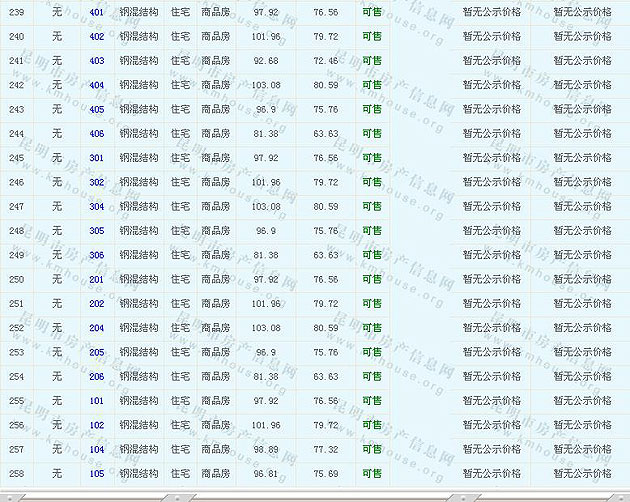Click room 105 in last row
Screen dimensions: 630x502
(96, 473)
